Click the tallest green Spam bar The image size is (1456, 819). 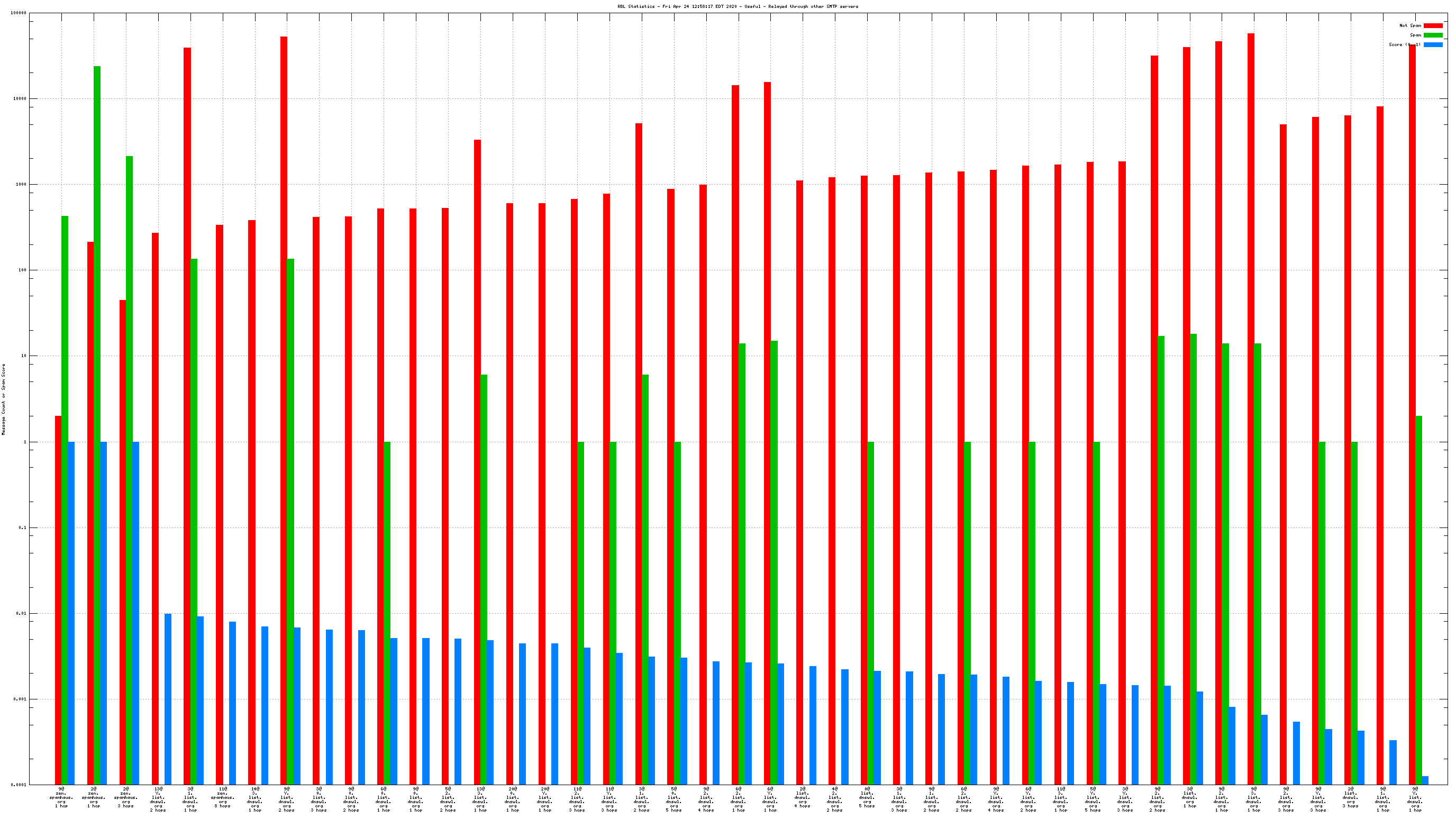click(x=97, y=424)
